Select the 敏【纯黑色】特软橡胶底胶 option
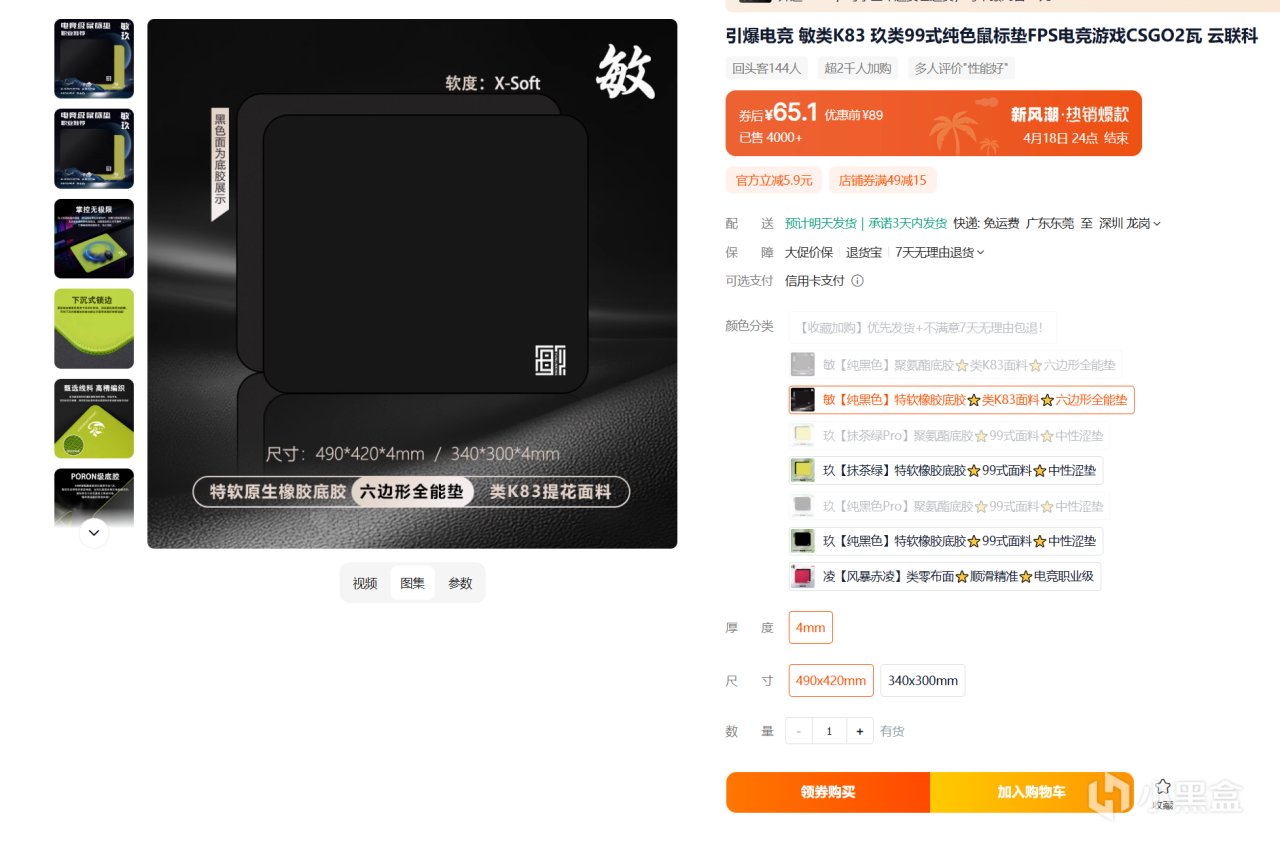Image resolution: width=1280 pixels, height=842 pixels. [962, 400]
